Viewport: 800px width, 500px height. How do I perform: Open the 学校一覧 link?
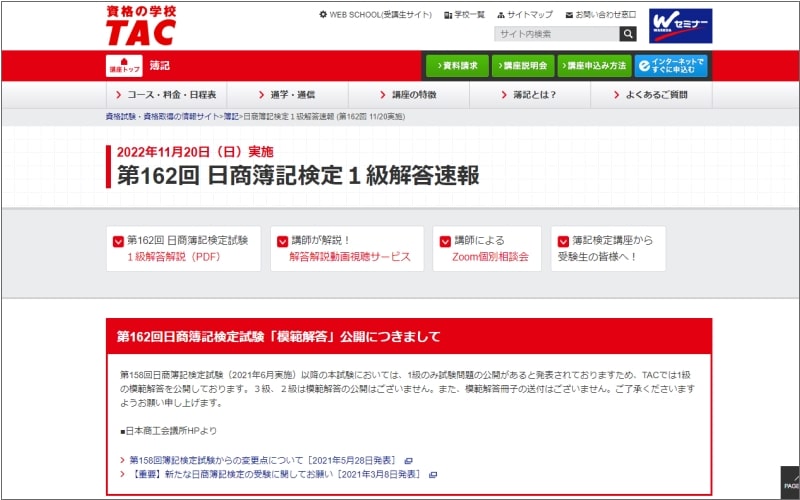tap(469, 15)
